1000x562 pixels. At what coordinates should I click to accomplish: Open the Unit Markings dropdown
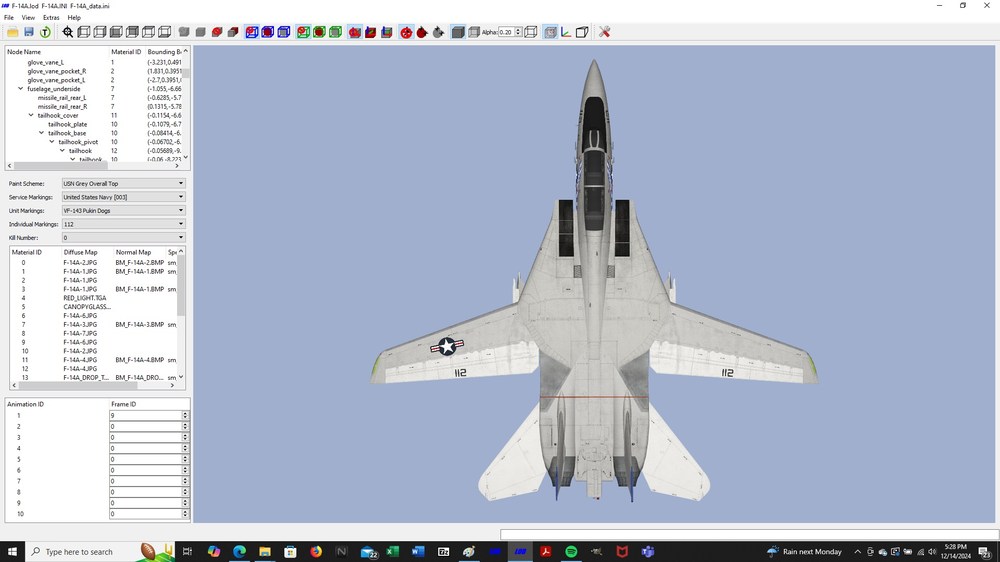coord(123,211)
